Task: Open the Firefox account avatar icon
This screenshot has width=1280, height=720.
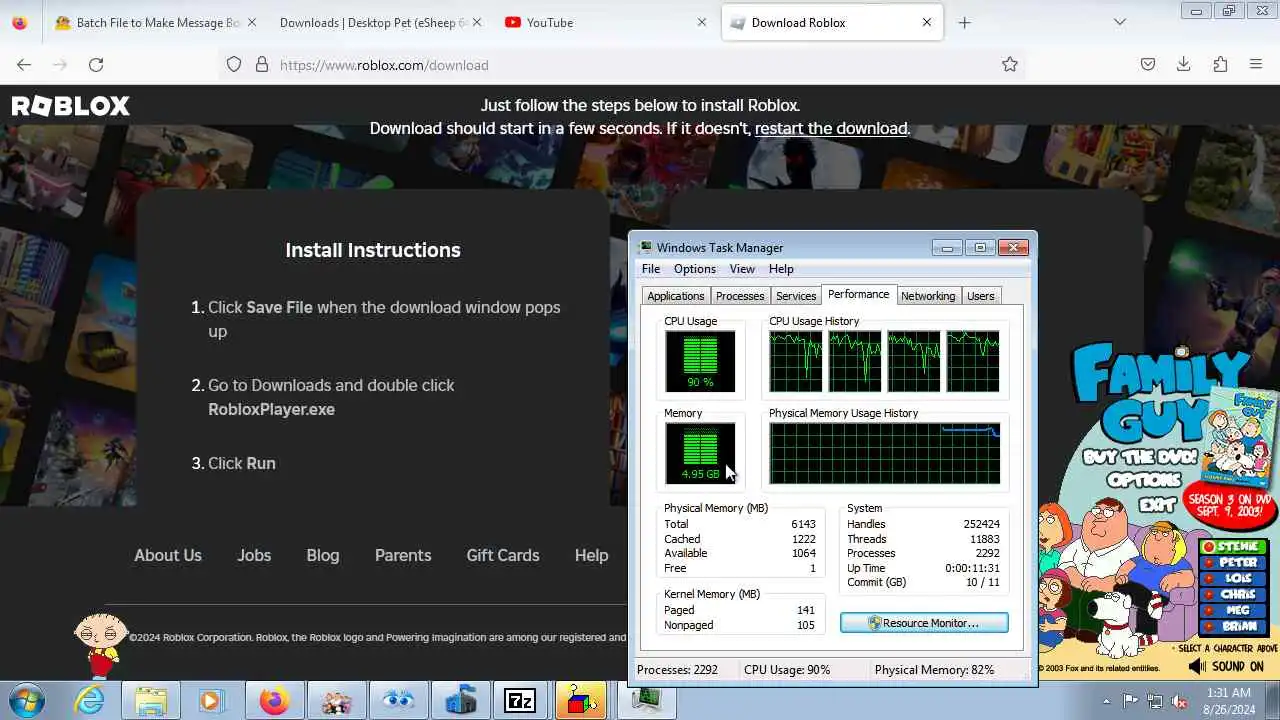Action: pyautogui.click(x=20, y=22)
